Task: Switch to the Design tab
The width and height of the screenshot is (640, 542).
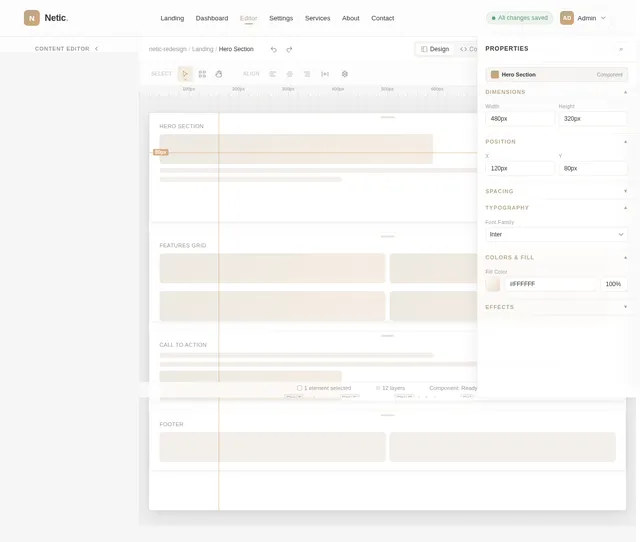Action: (x=435, y=49)
